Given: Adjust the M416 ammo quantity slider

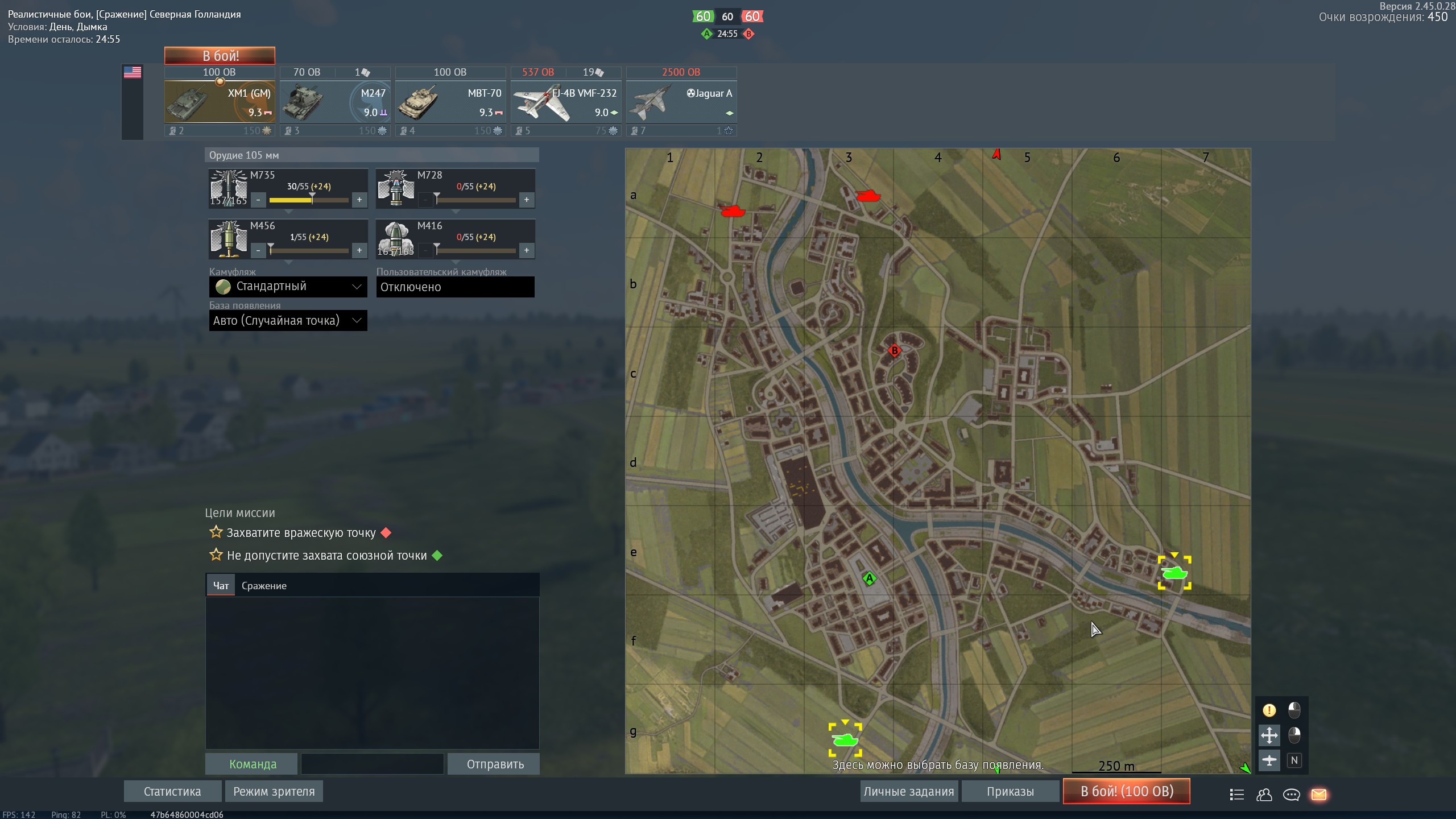Looking at the screenshot, I should 476,251.
